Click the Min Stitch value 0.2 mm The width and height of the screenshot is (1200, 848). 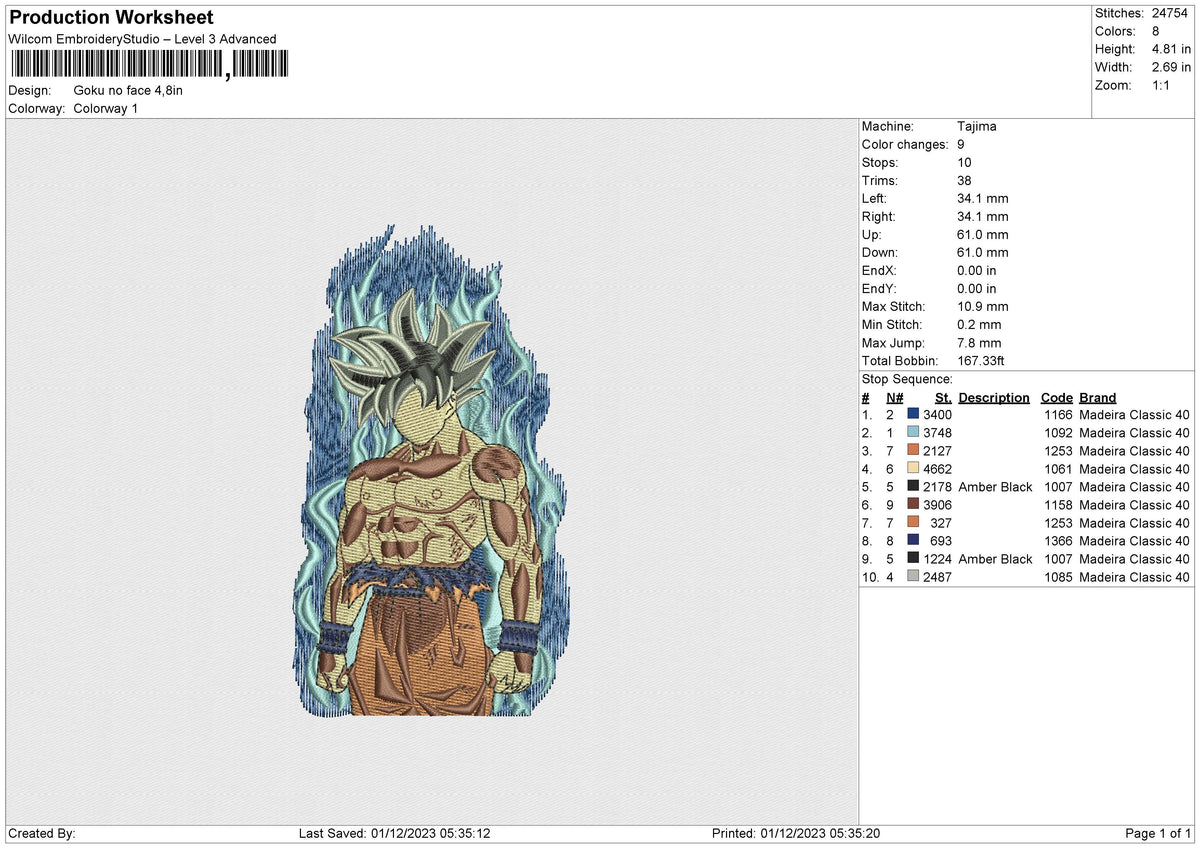coord(979,324)
